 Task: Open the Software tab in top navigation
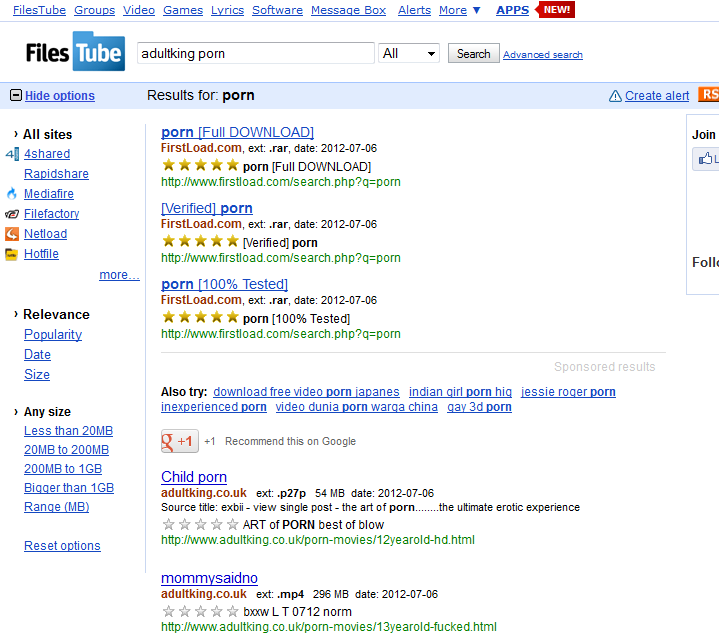(277, 10)
